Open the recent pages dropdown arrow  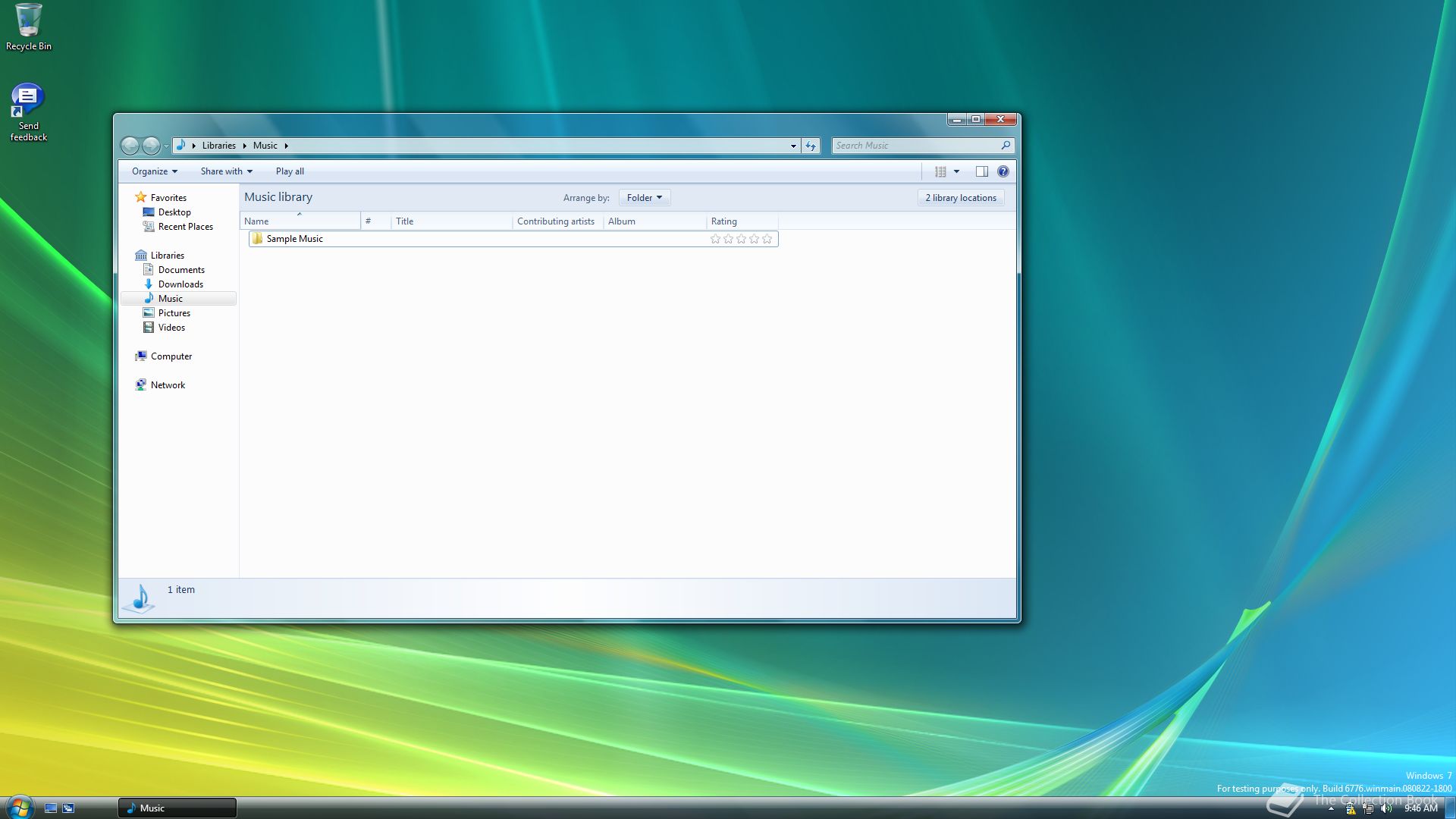coord(166,146)
